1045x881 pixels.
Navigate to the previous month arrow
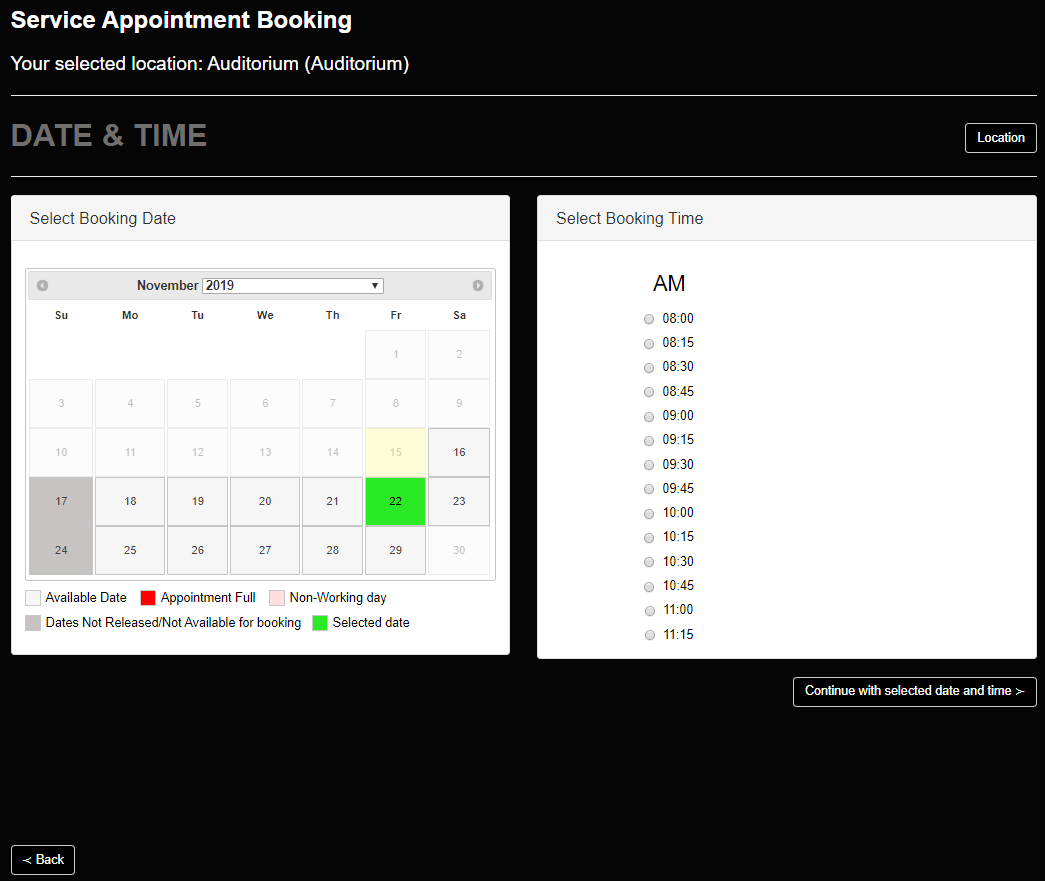(42, 285)
